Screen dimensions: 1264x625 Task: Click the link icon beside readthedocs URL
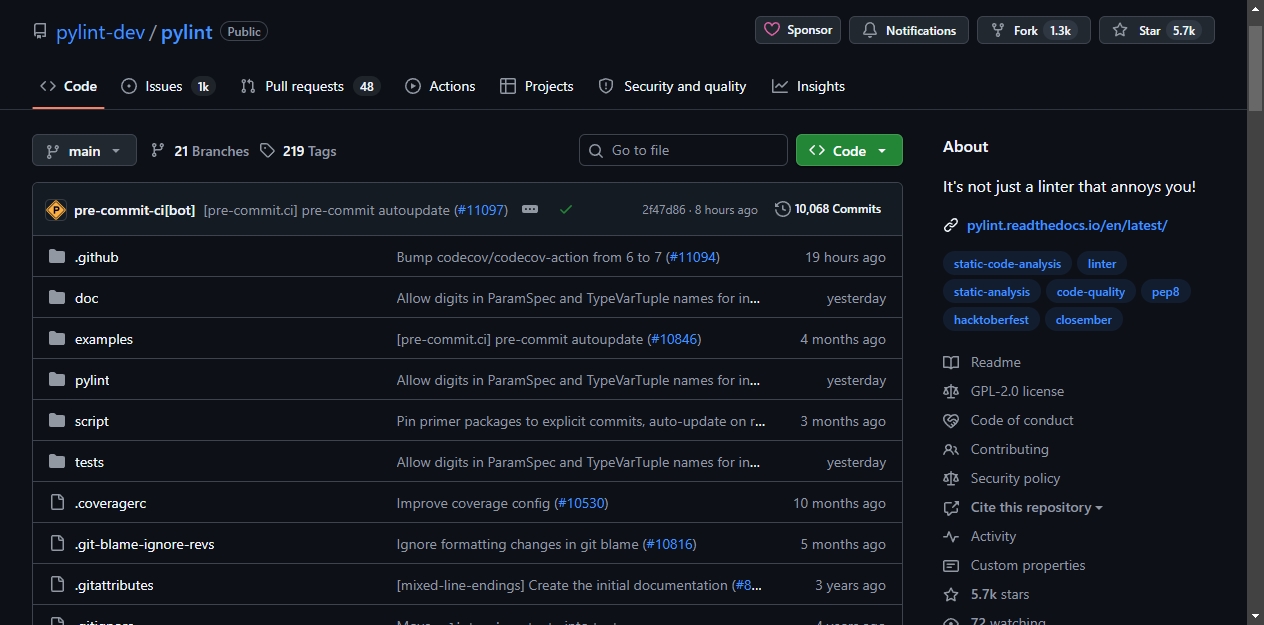click(951, 226)
